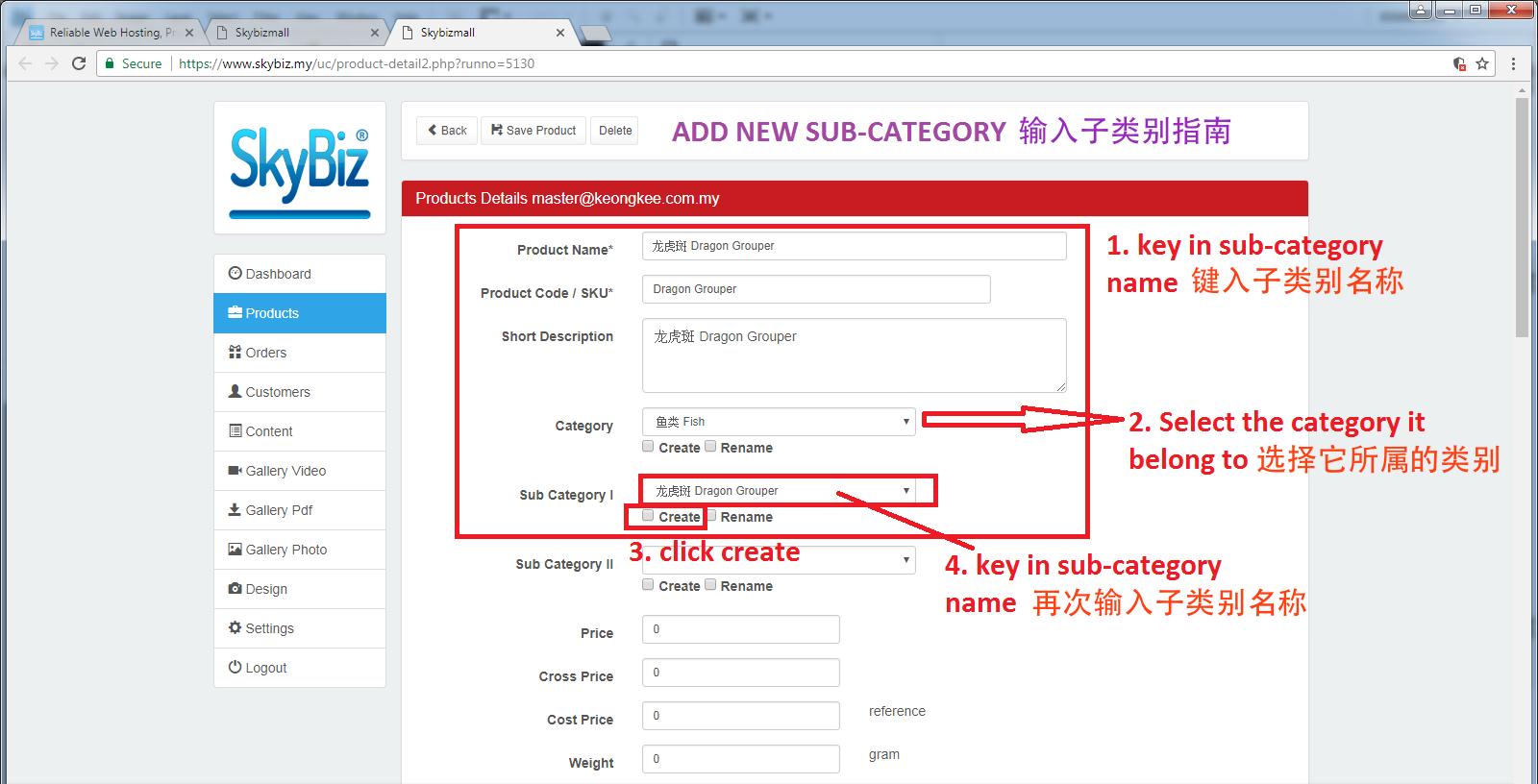
Task: Open Gallery Video from sidebar menu
Action: (x=300, y=471)
